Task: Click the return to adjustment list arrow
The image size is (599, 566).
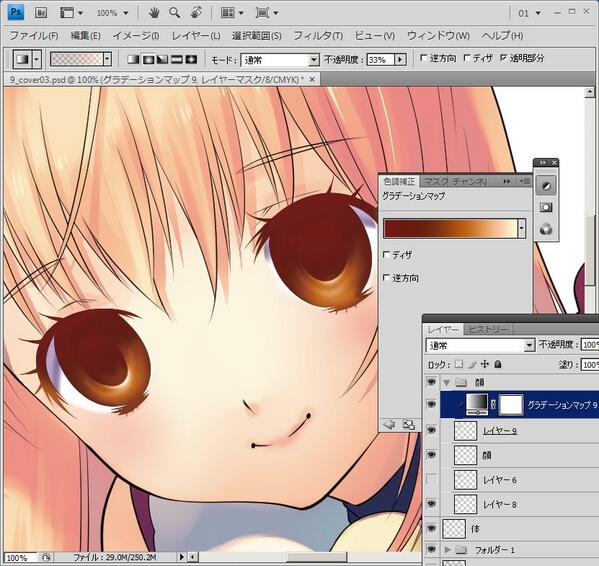Action: coord(389,424)
